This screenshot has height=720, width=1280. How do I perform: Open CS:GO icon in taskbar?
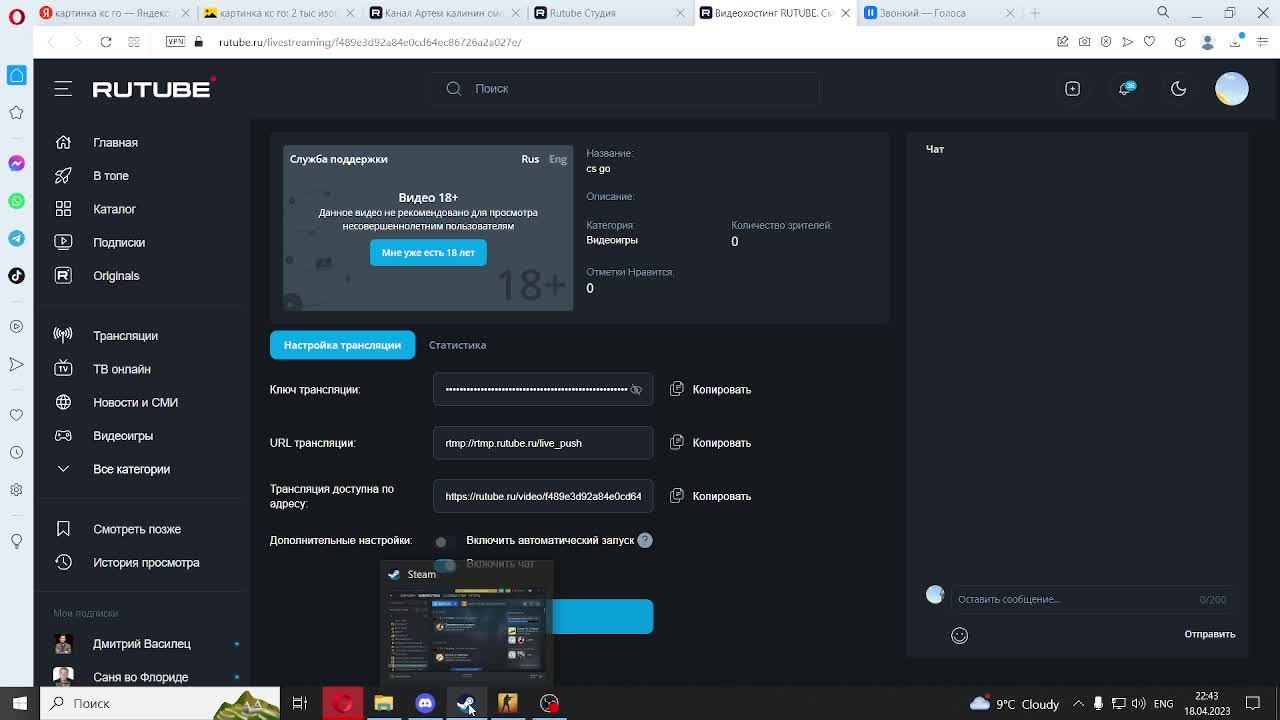pos(508,703)
